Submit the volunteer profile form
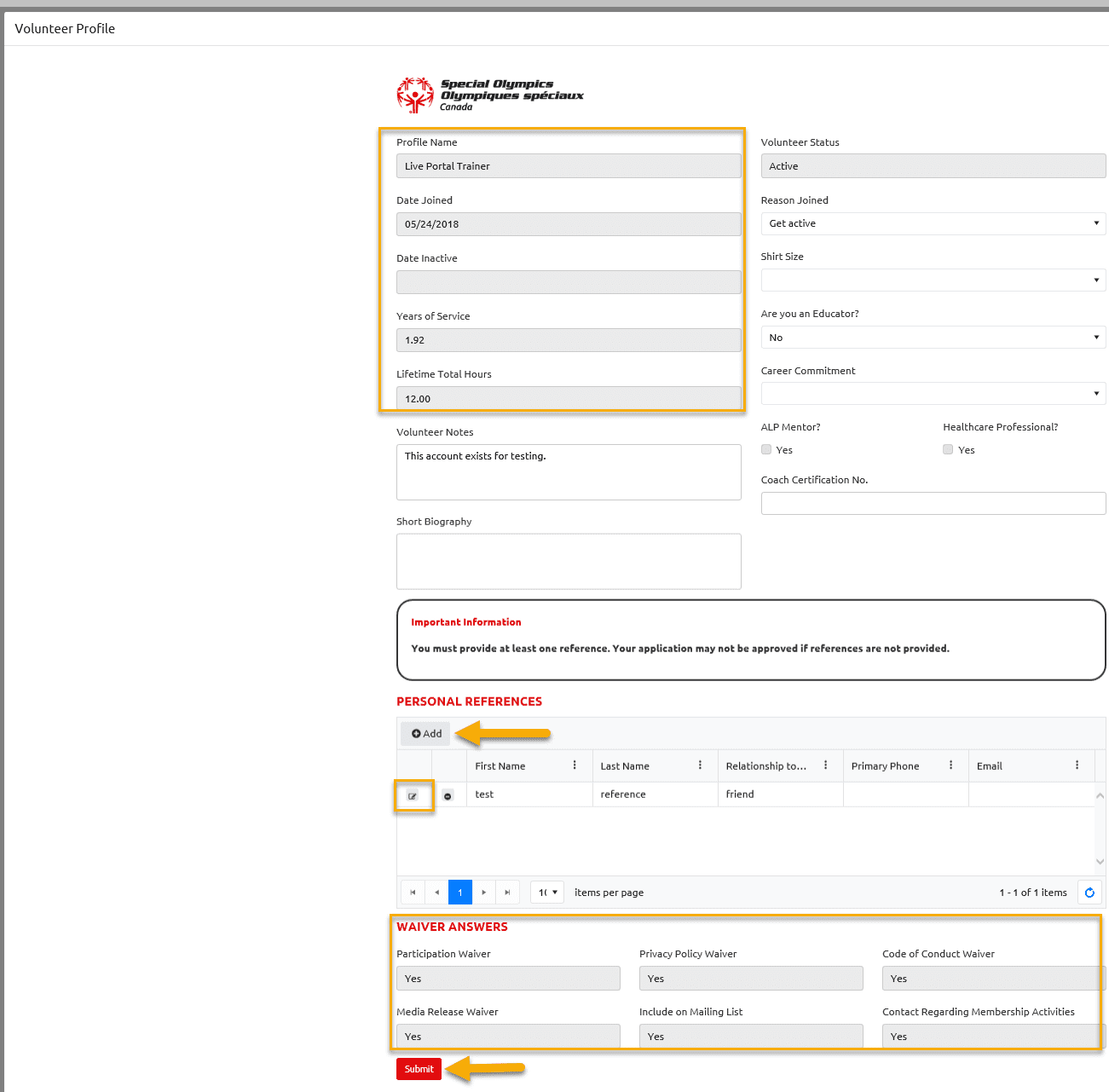The image size is (1109, 1092). pos(419,1069)
